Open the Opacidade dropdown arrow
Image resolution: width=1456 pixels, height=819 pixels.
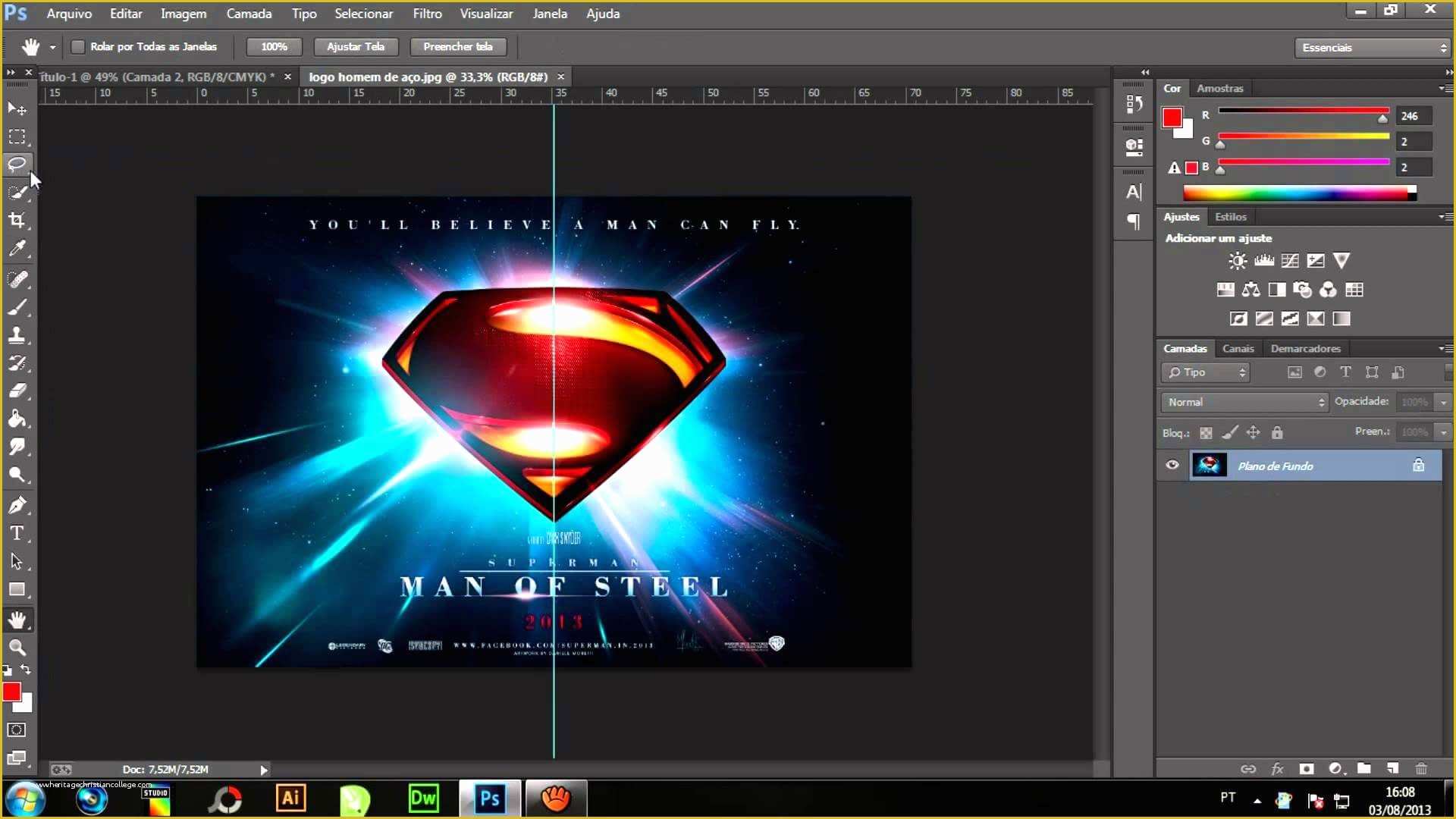coord(1444,402)
